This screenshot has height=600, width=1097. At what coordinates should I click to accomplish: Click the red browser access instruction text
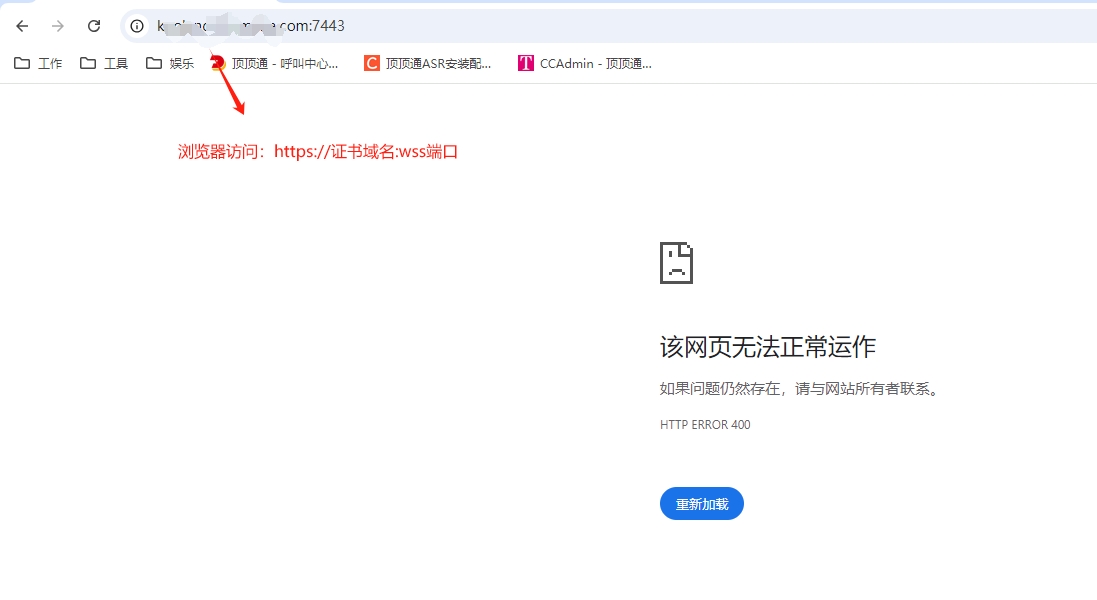point(318,151)
